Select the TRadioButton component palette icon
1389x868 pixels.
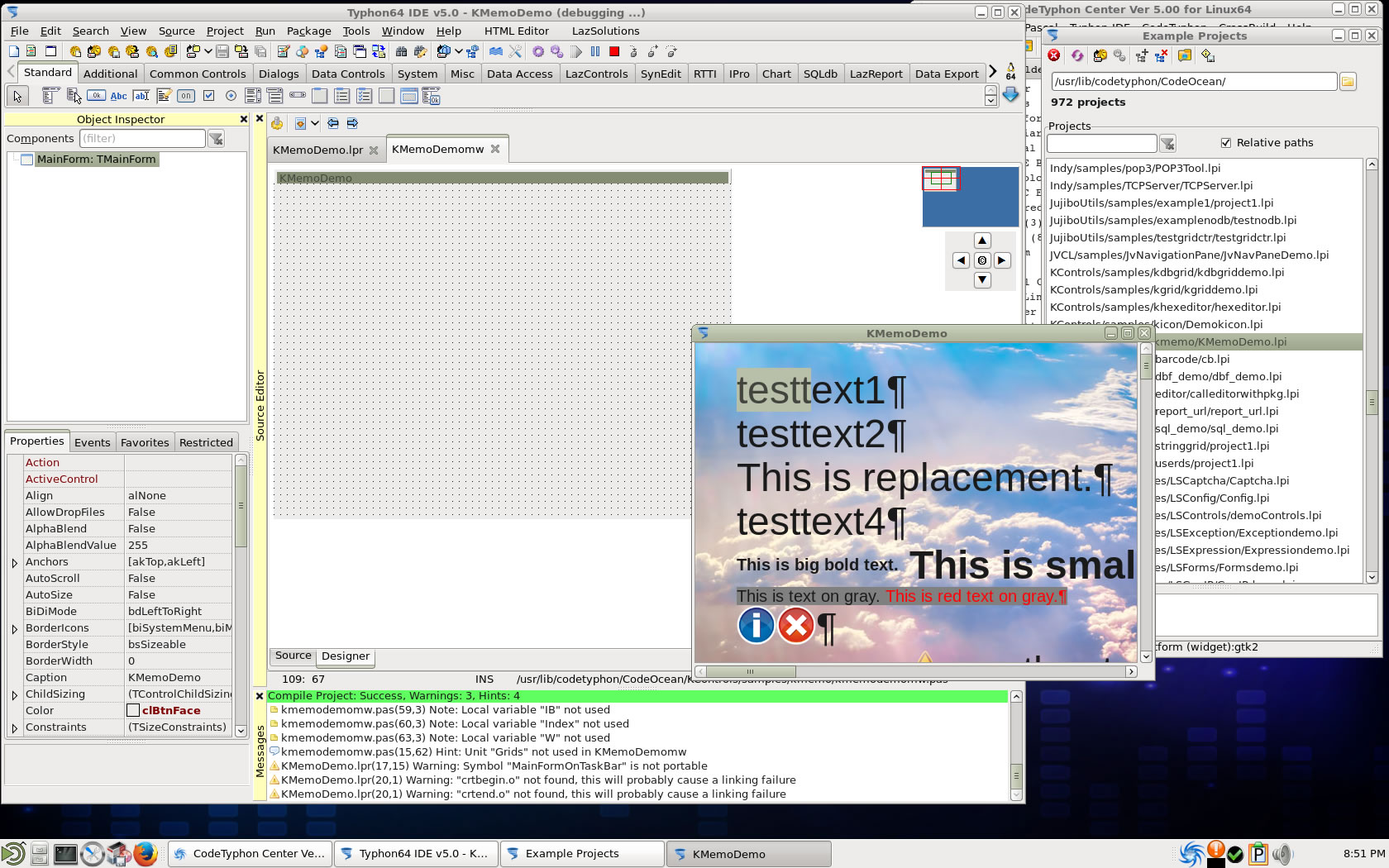click(231, 96)
